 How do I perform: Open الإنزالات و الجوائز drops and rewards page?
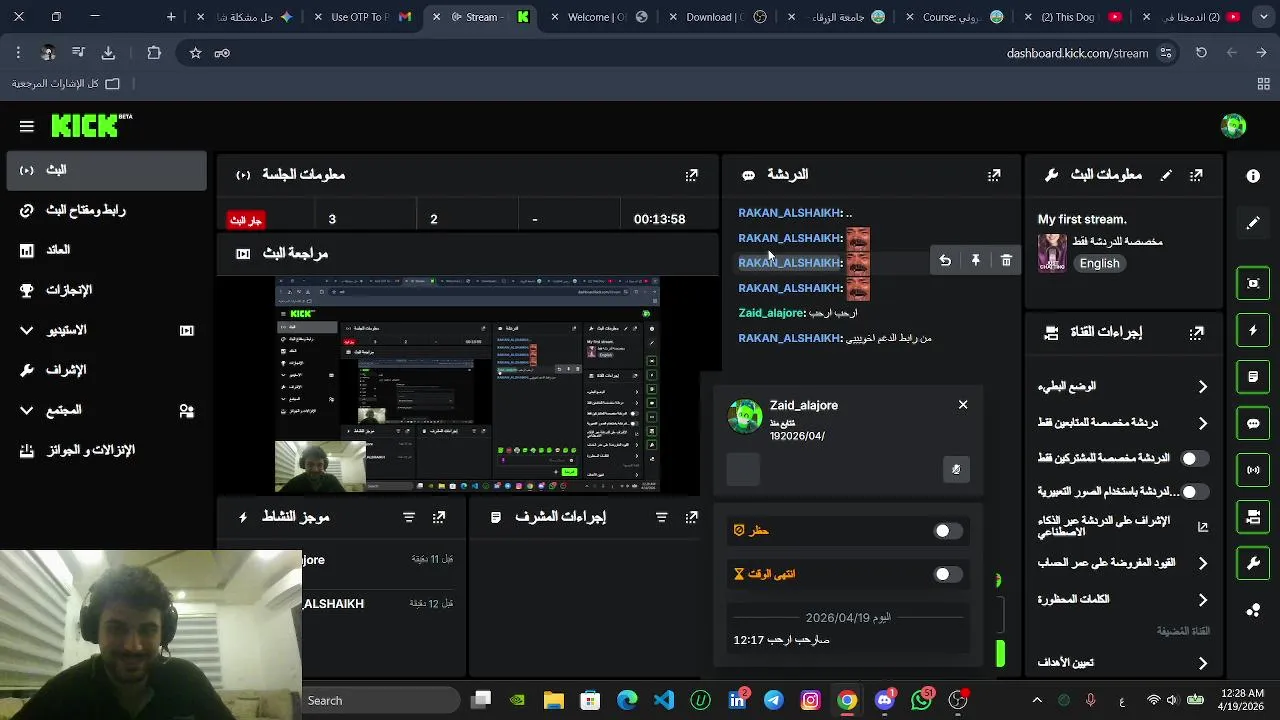(106, 450)
